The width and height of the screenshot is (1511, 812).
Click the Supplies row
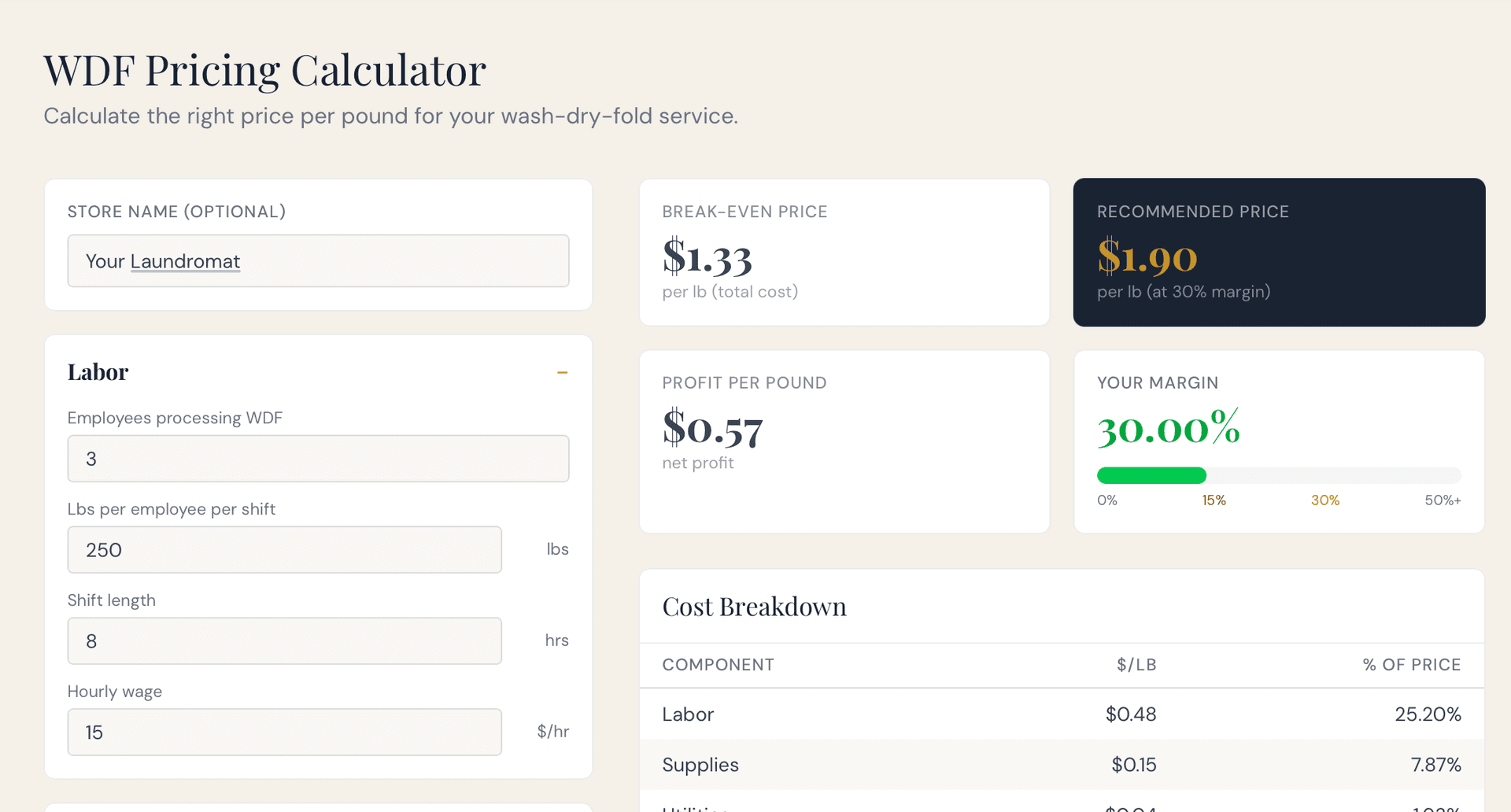(1061, 764)
